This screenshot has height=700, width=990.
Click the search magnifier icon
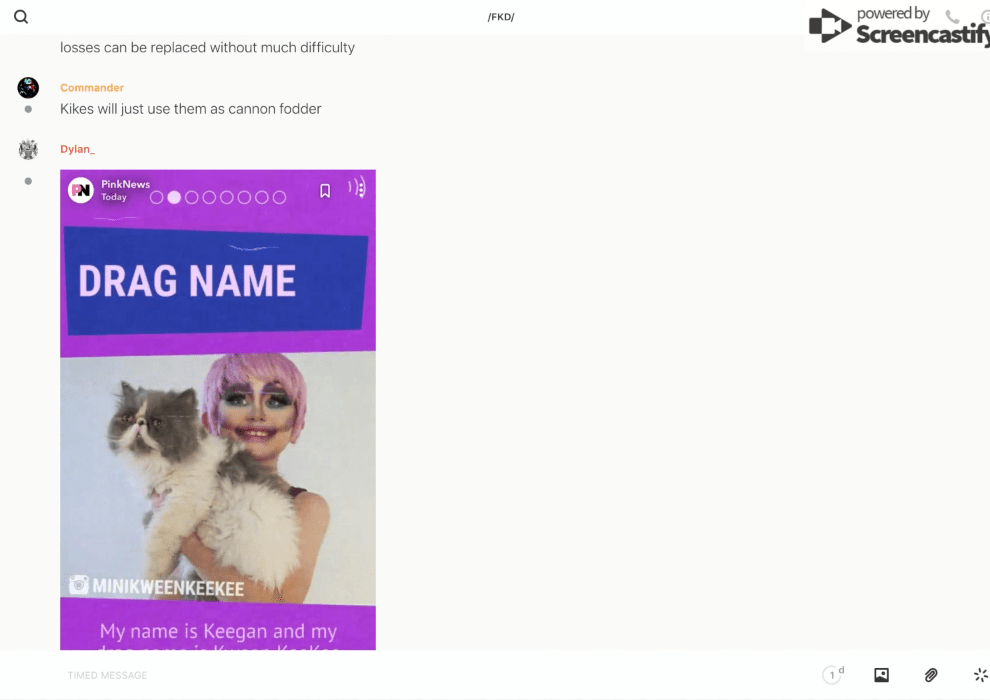click(x=21, y=17)
